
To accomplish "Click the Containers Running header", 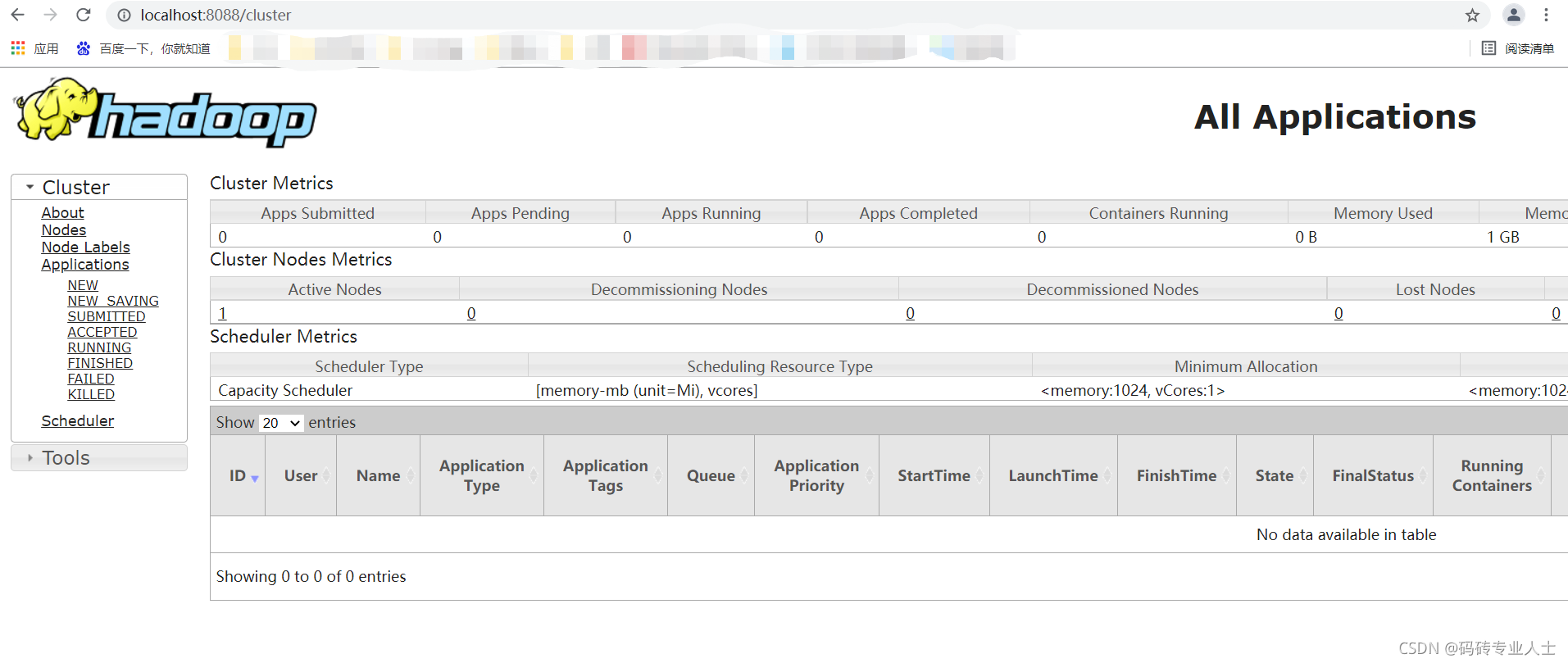I will tap(1158, 213).
